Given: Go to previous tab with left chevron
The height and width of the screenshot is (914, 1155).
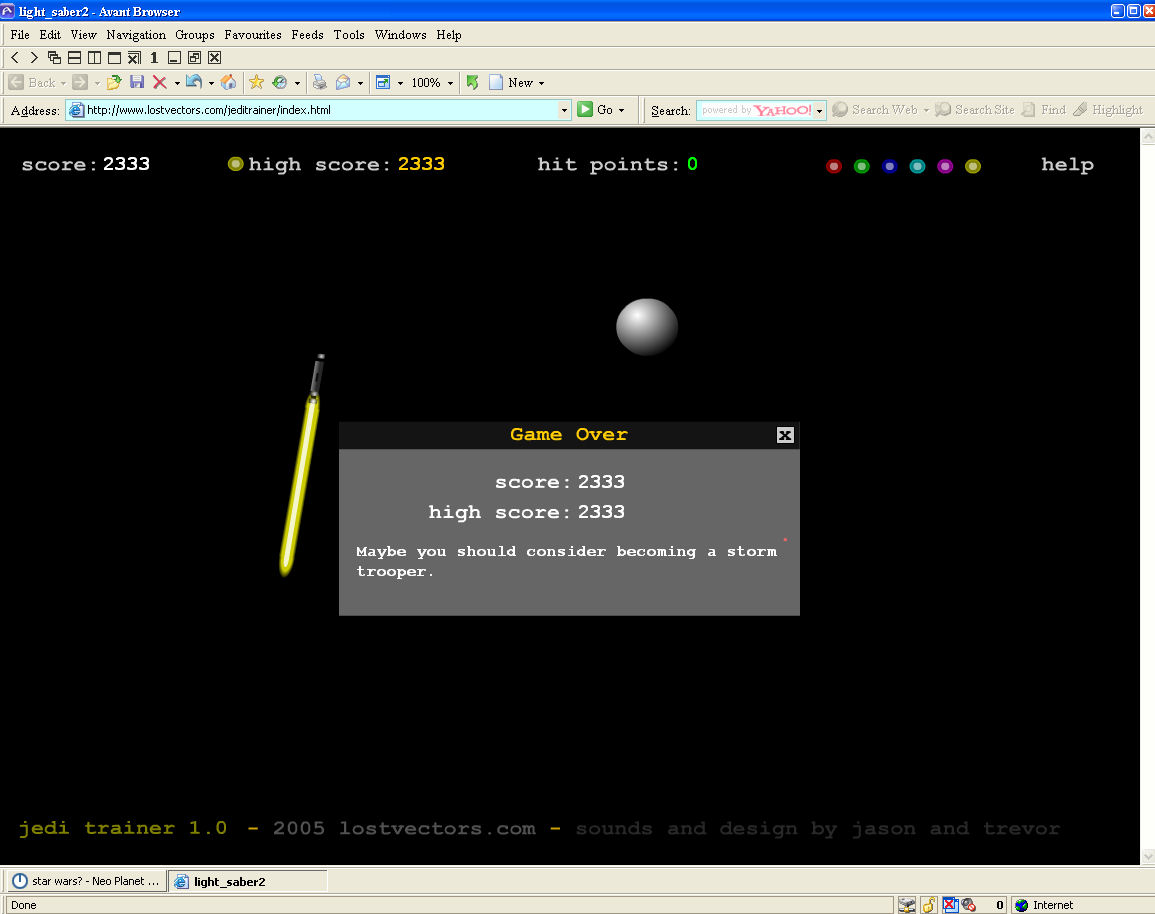Looking at the screenshot, I should coord(15,57).
